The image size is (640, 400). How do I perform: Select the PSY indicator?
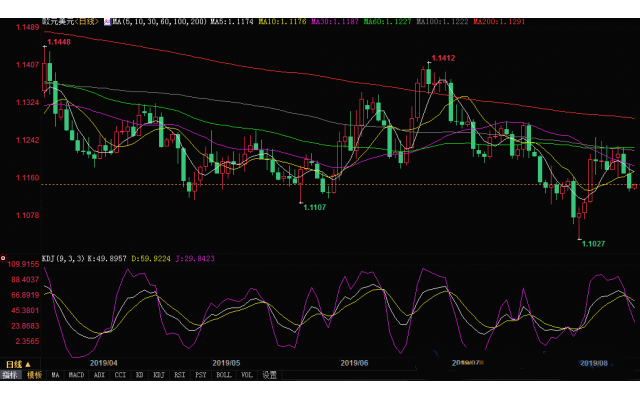200,375
